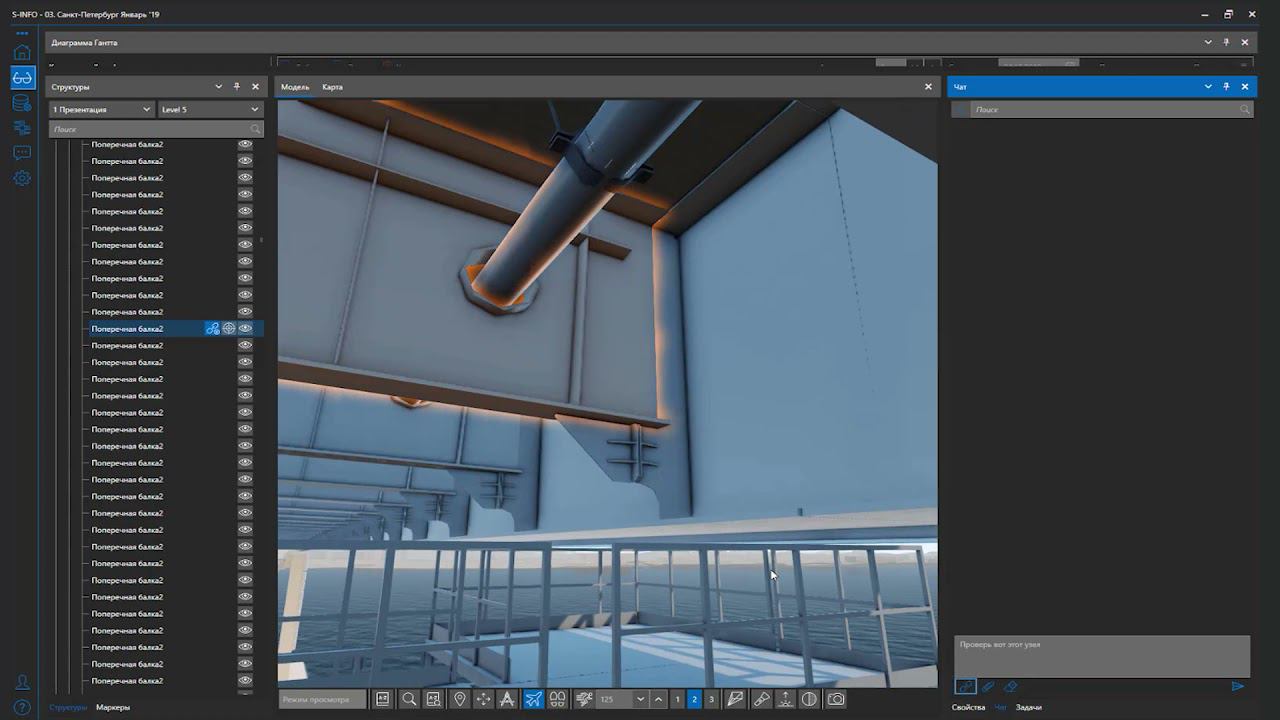Select view preset button 3
This screenshot has height=720, width=1280.
(x=711, y=699)
